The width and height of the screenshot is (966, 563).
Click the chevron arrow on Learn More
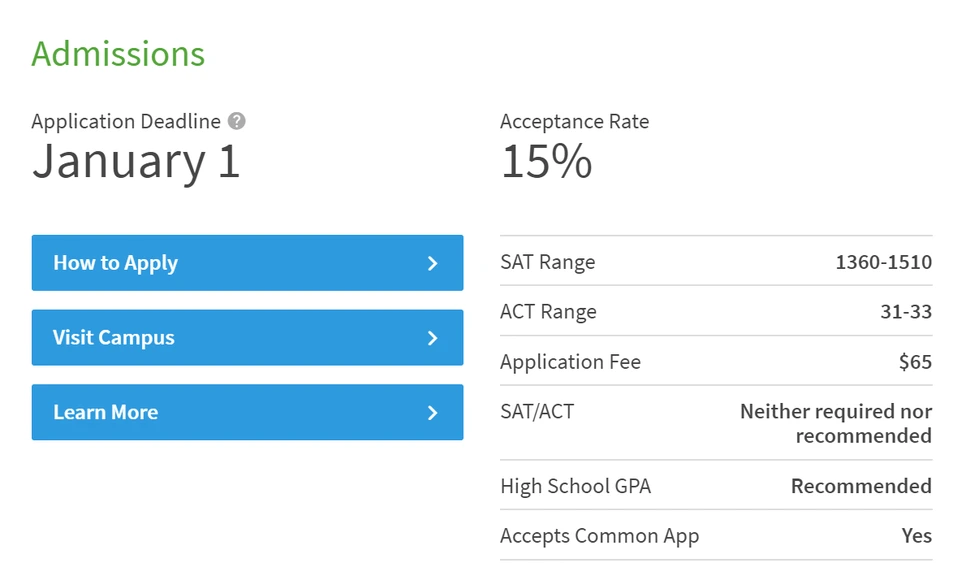(432, 412)
